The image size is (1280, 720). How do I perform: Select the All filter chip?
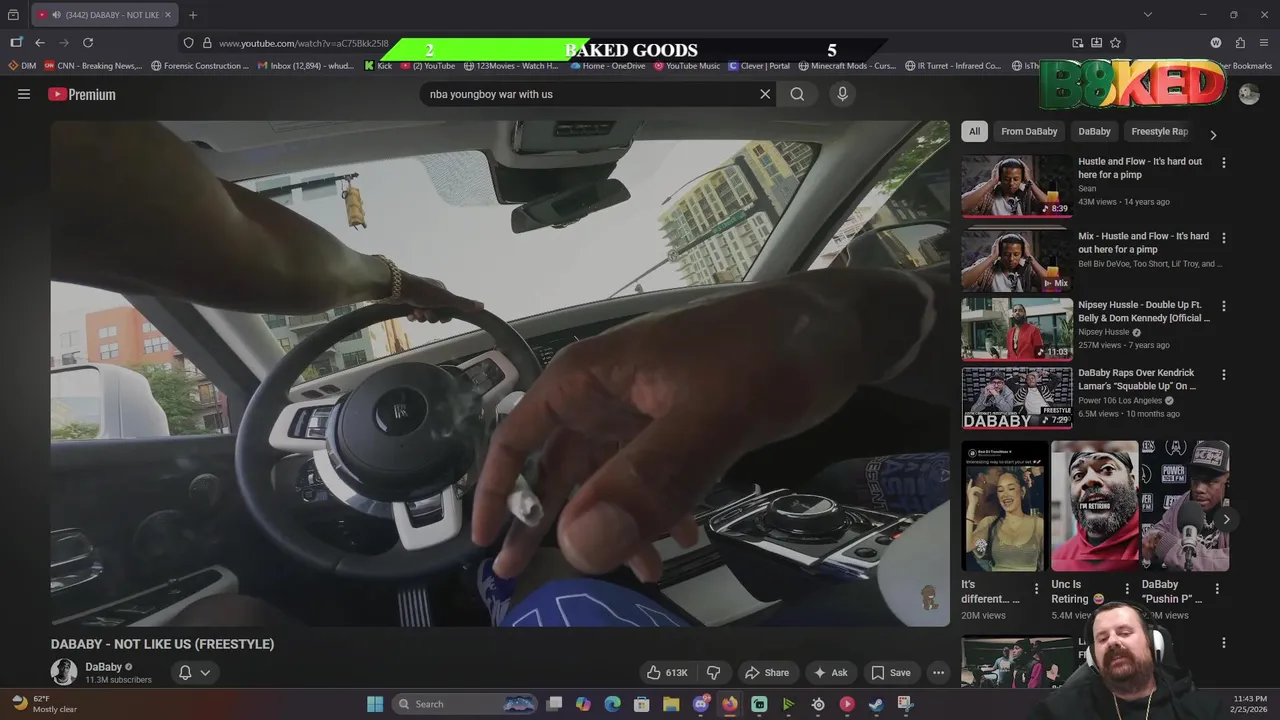[x=974, y=131]
